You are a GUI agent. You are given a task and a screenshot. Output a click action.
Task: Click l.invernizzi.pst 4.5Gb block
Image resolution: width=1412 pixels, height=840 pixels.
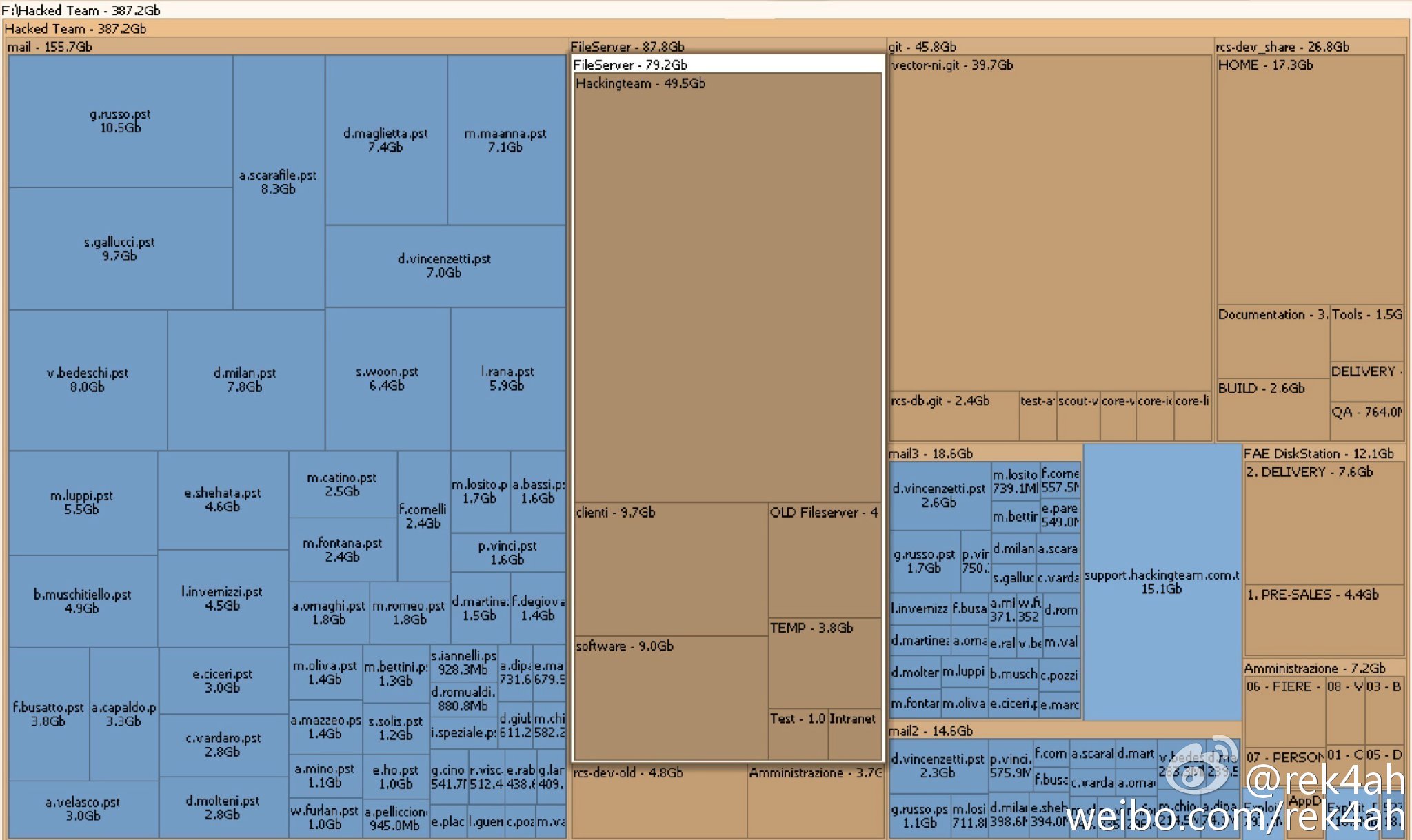pyautogui.click(x=223, y=598)
